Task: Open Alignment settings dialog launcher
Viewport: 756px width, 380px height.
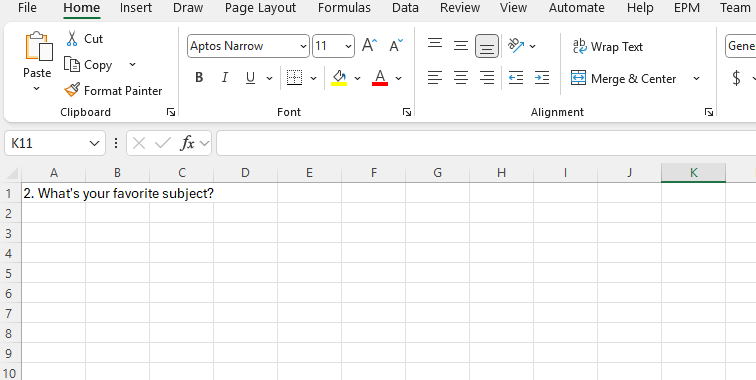Action: 709,112
